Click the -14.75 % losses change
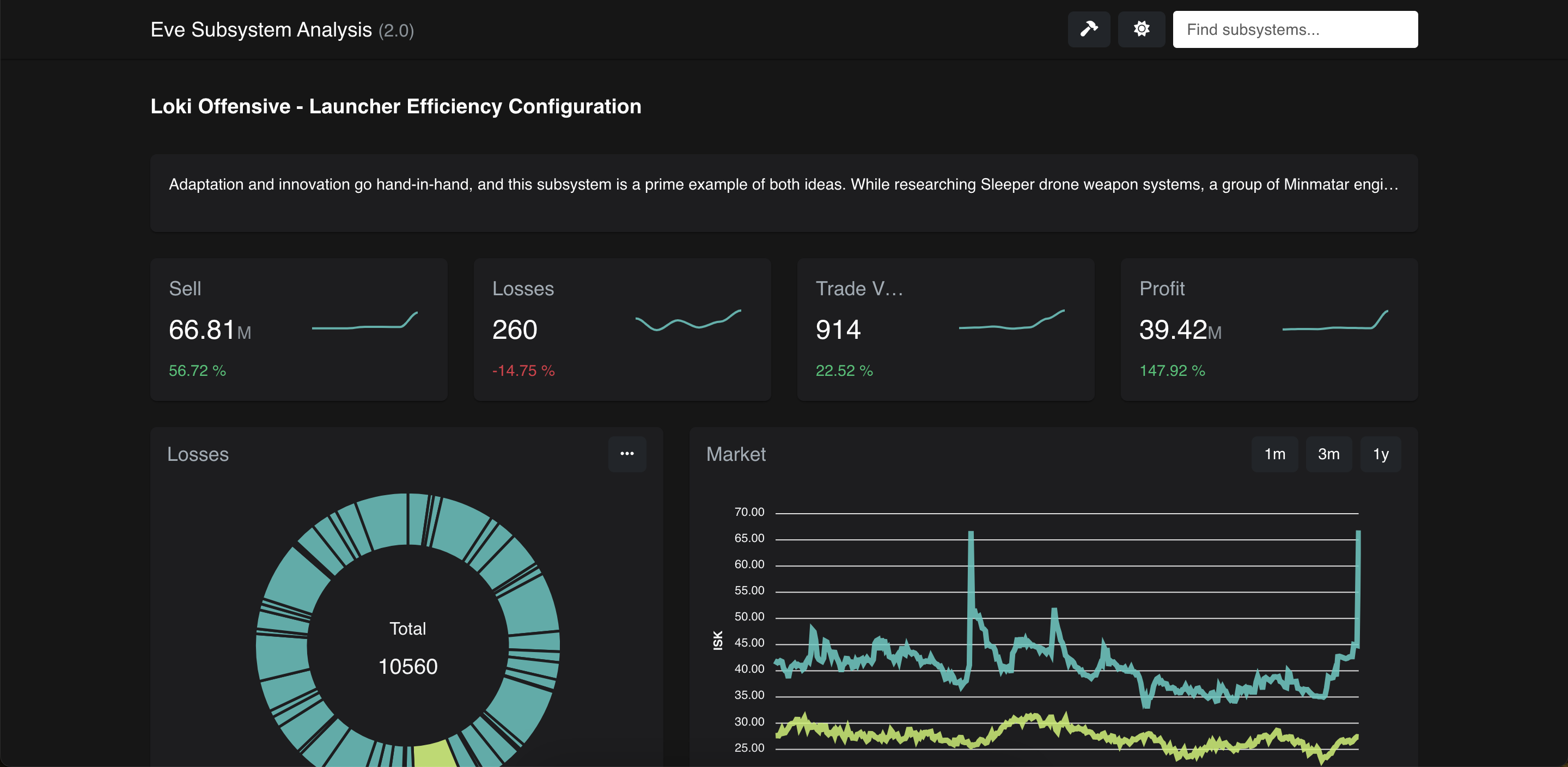This screenshot has height=767, width=1568. [x=523, y=371]
